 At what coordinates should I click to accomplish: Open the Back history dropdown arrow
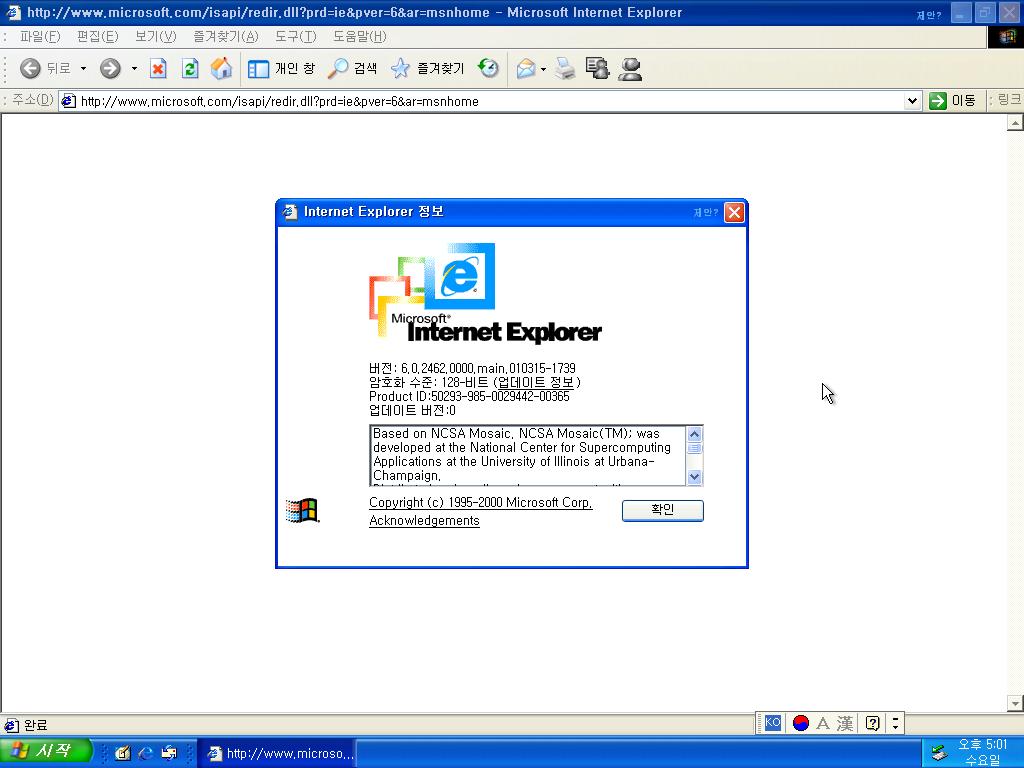click(83, 68)
